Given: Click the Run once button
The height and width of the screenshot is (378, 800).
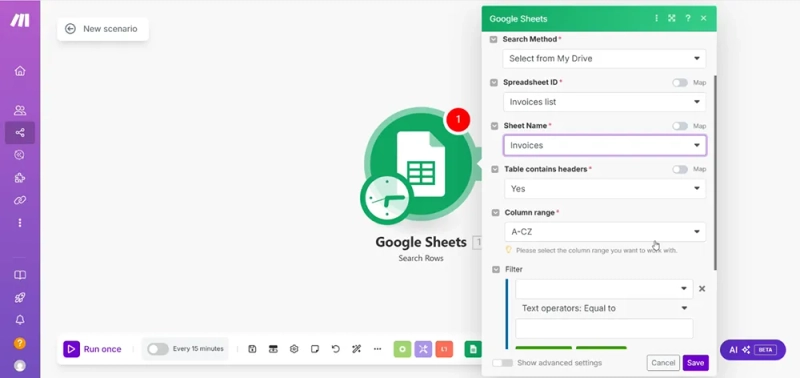Looking at the screenshot, I should (x=93, y=349).
